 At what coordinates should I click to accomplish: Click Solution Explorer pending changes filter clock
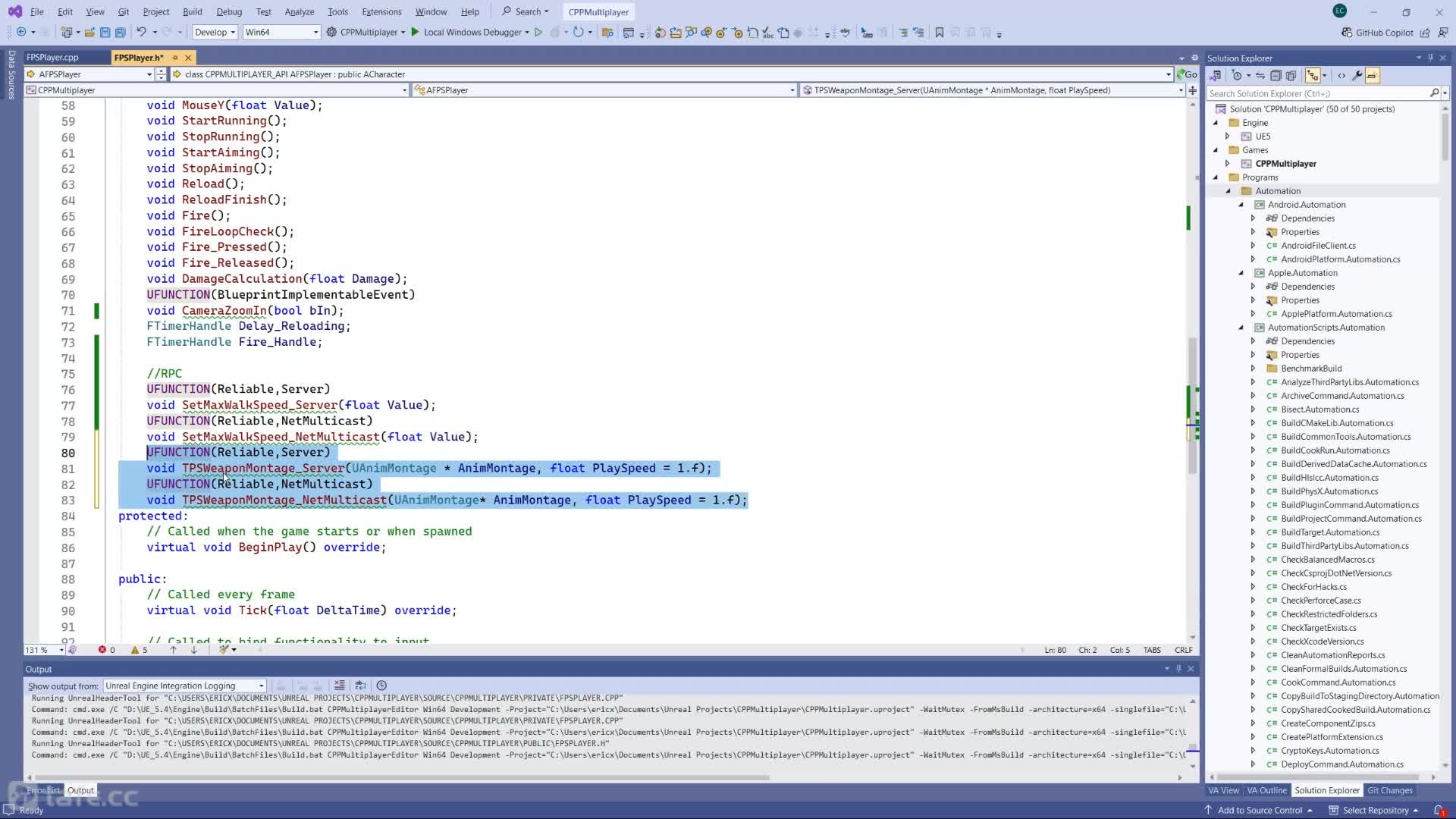pyautogui.click(x=1237, y=75)
